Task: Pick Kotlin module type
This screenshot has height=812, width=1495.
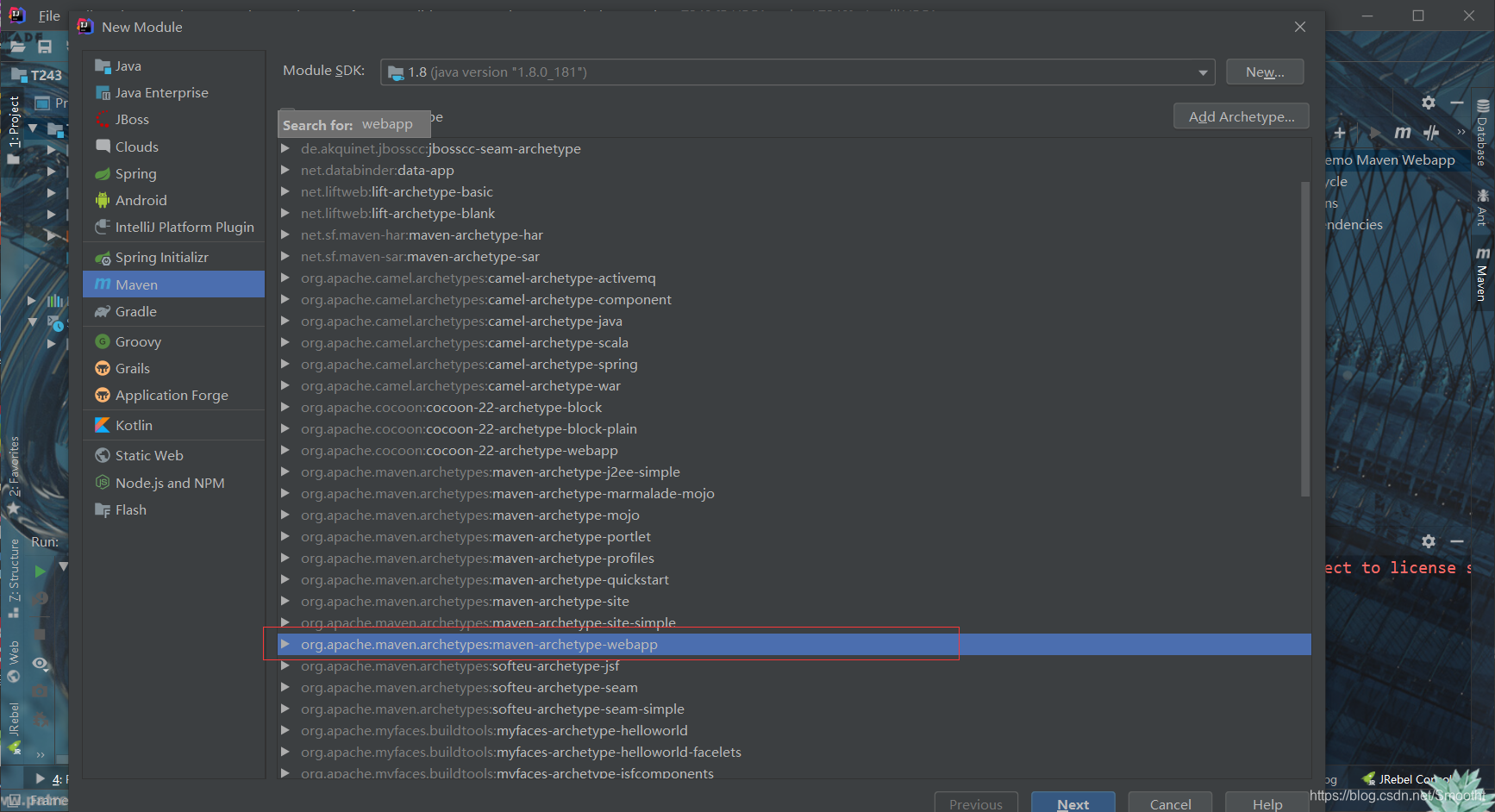Action: (x=134, y=426)
